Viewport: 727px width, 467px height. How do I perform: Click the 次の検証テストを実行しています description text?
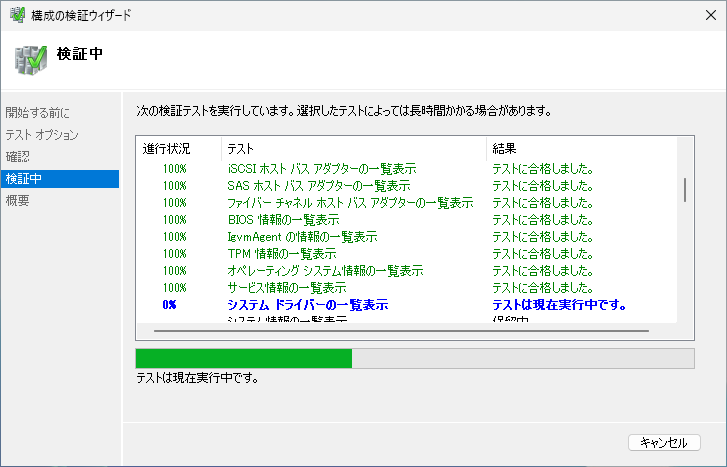(344, 111)
